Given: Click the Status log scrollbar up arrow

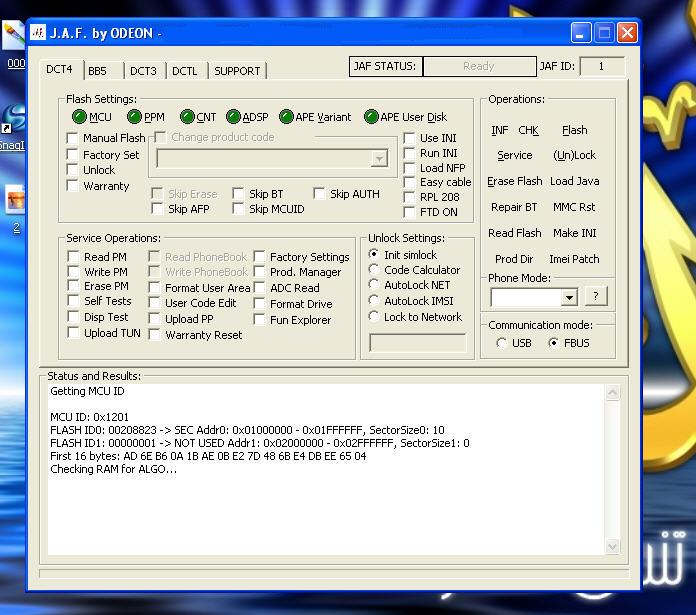Looking at the screenshot, I should 613,392.
